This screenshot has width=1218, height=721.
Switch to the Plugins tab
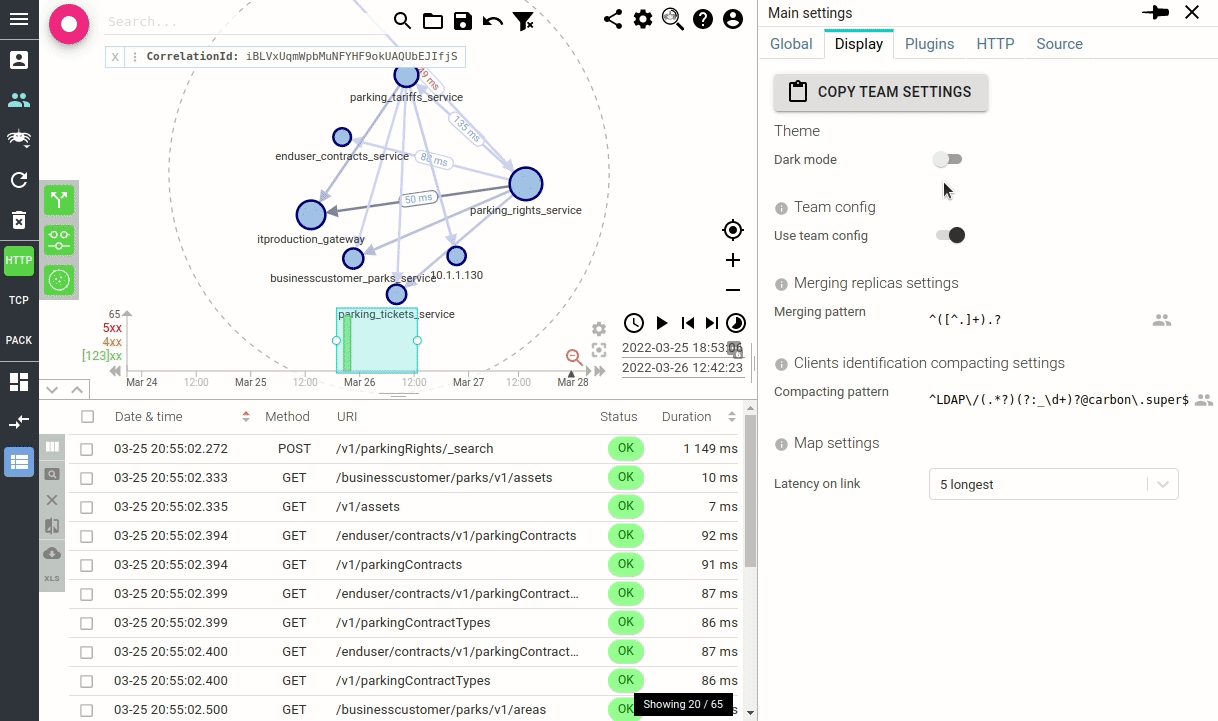929,44
